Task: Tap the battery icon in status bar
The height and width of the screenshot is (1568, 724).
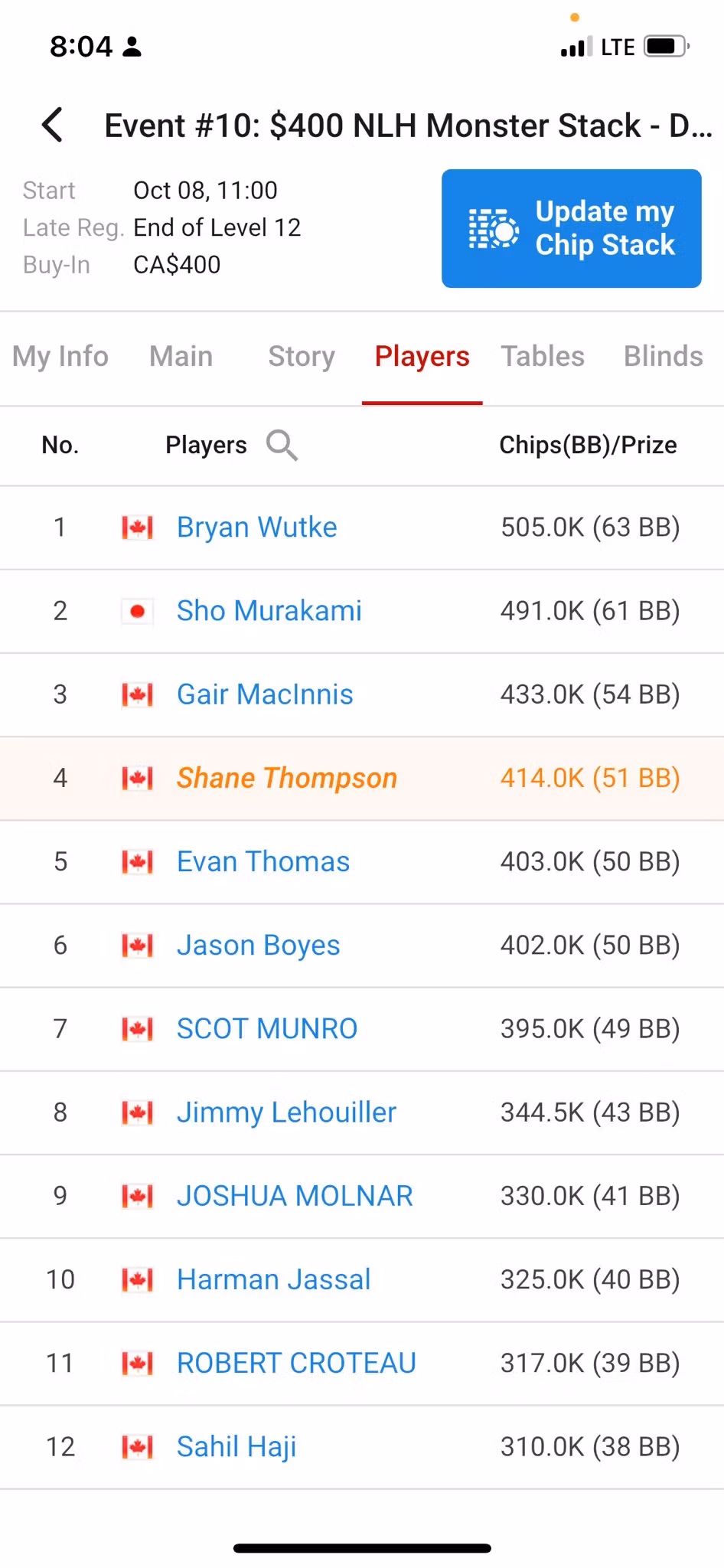Action: click(667, 47)
